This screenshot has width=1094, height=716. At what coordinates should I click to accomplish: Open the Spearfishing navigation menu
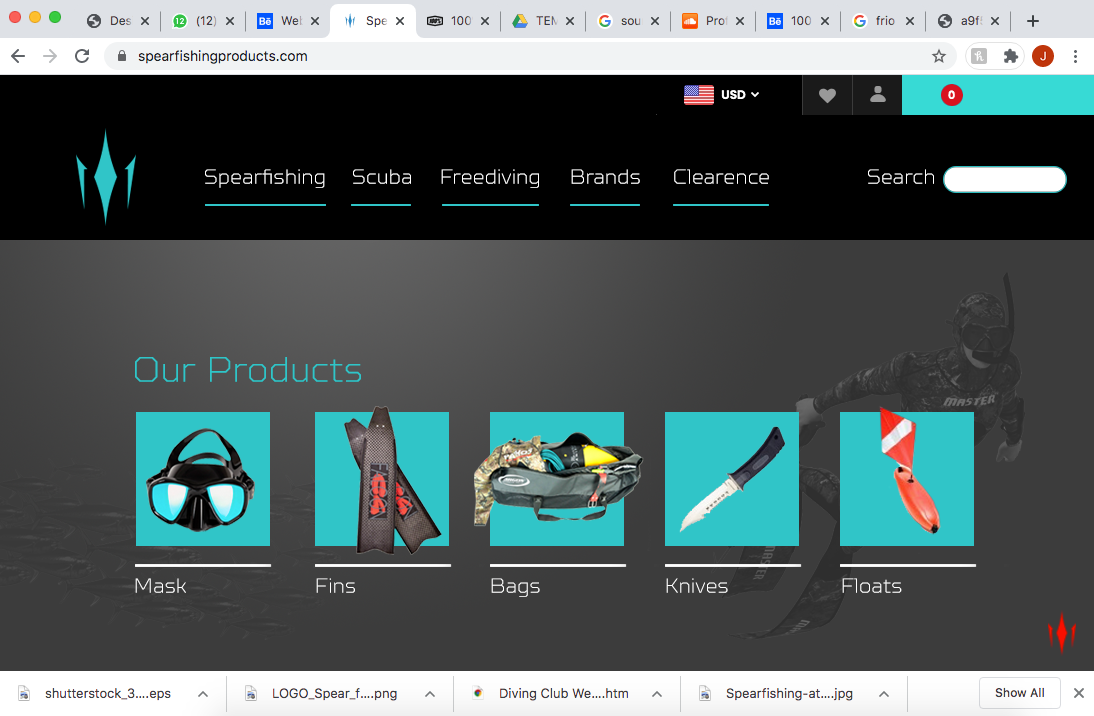pyautogui.click(x=265, y=177)
